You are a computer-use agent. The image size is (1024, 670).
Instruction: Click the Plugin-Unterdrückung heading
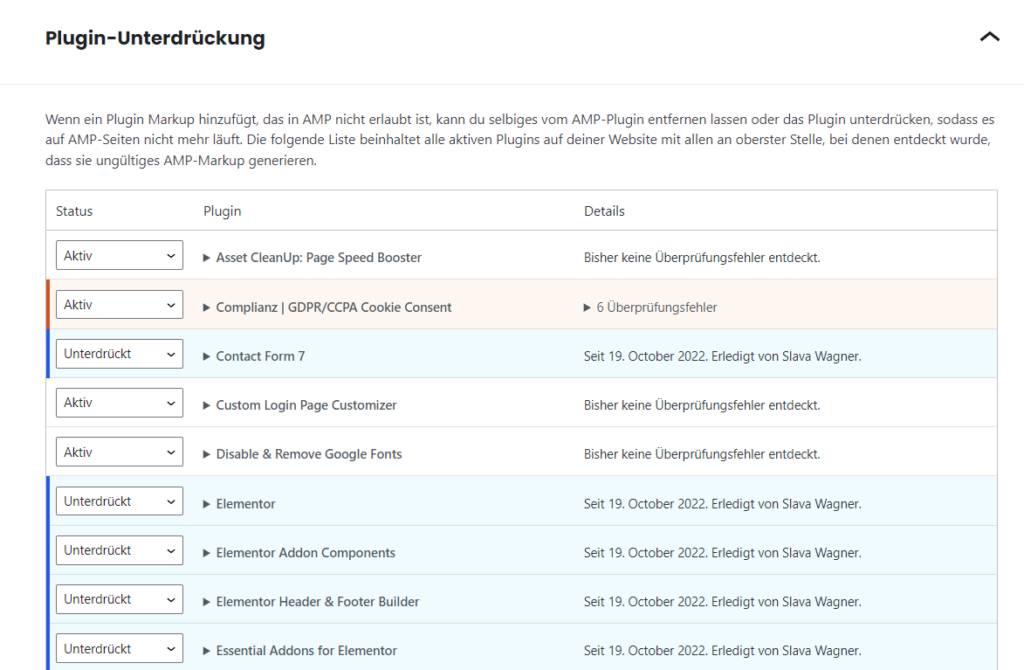coord(155,38)
